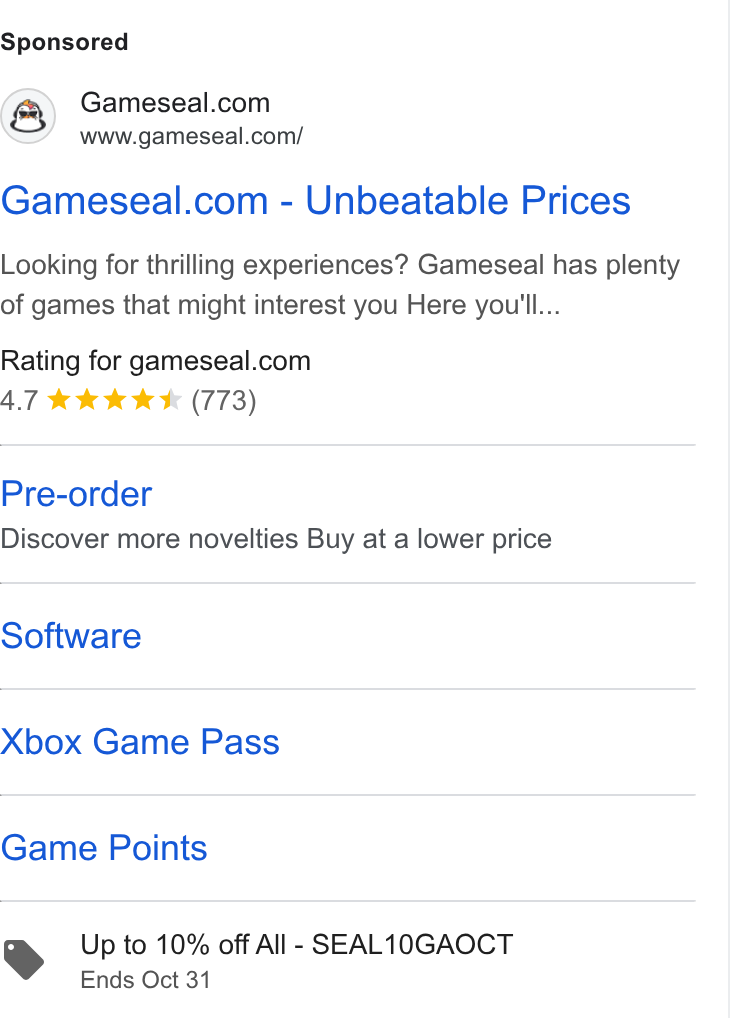
Task: Open the Xbox Game Pass sitelink
Action: pyautogui.click(x=140, y=741)
